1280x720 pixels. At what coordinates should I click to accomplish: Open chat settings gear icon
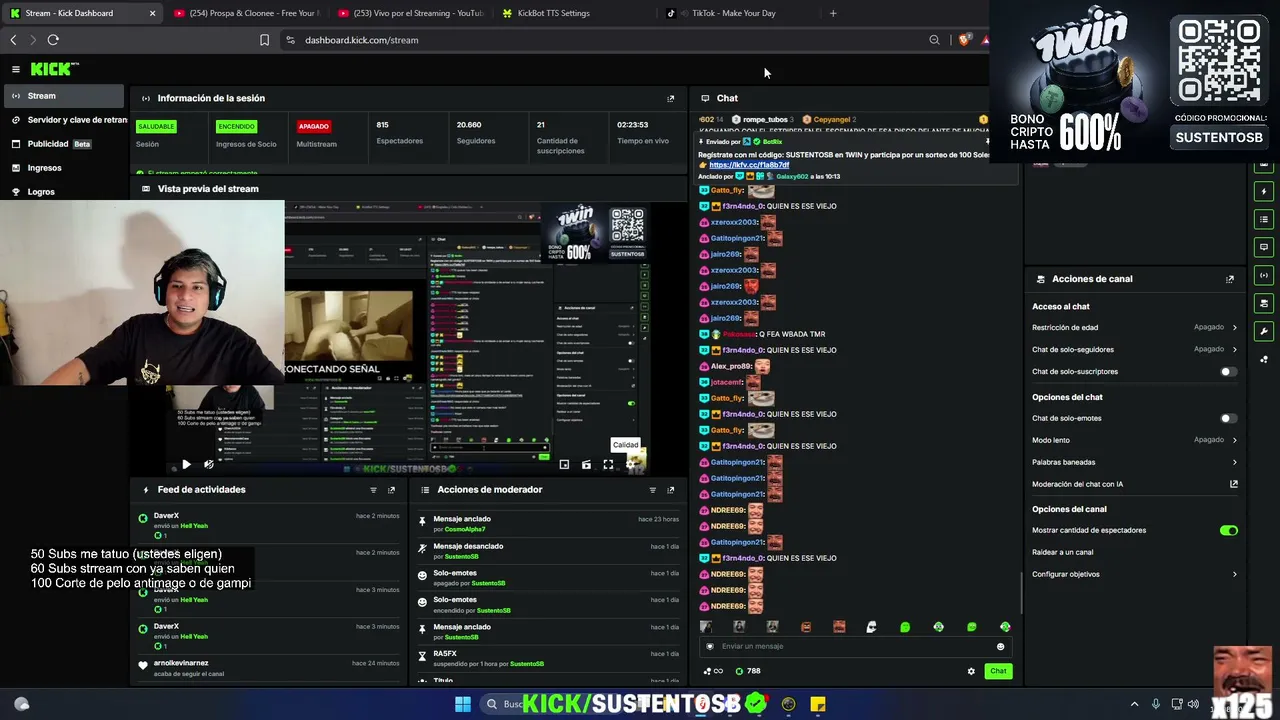click(x=971, y=671)
